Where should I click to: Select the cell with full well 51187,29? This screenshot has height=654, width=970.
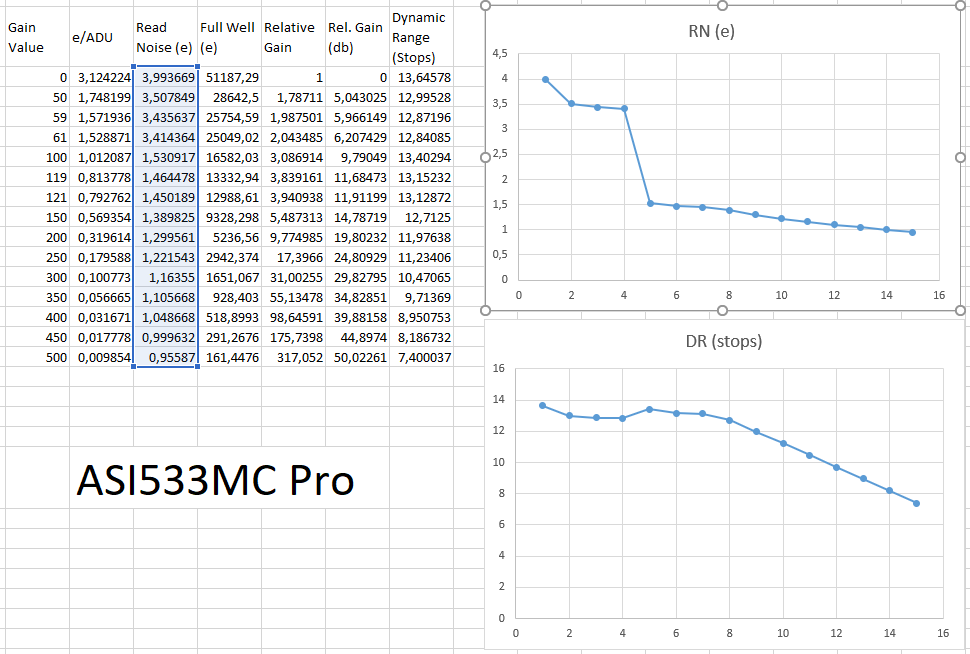229,77
